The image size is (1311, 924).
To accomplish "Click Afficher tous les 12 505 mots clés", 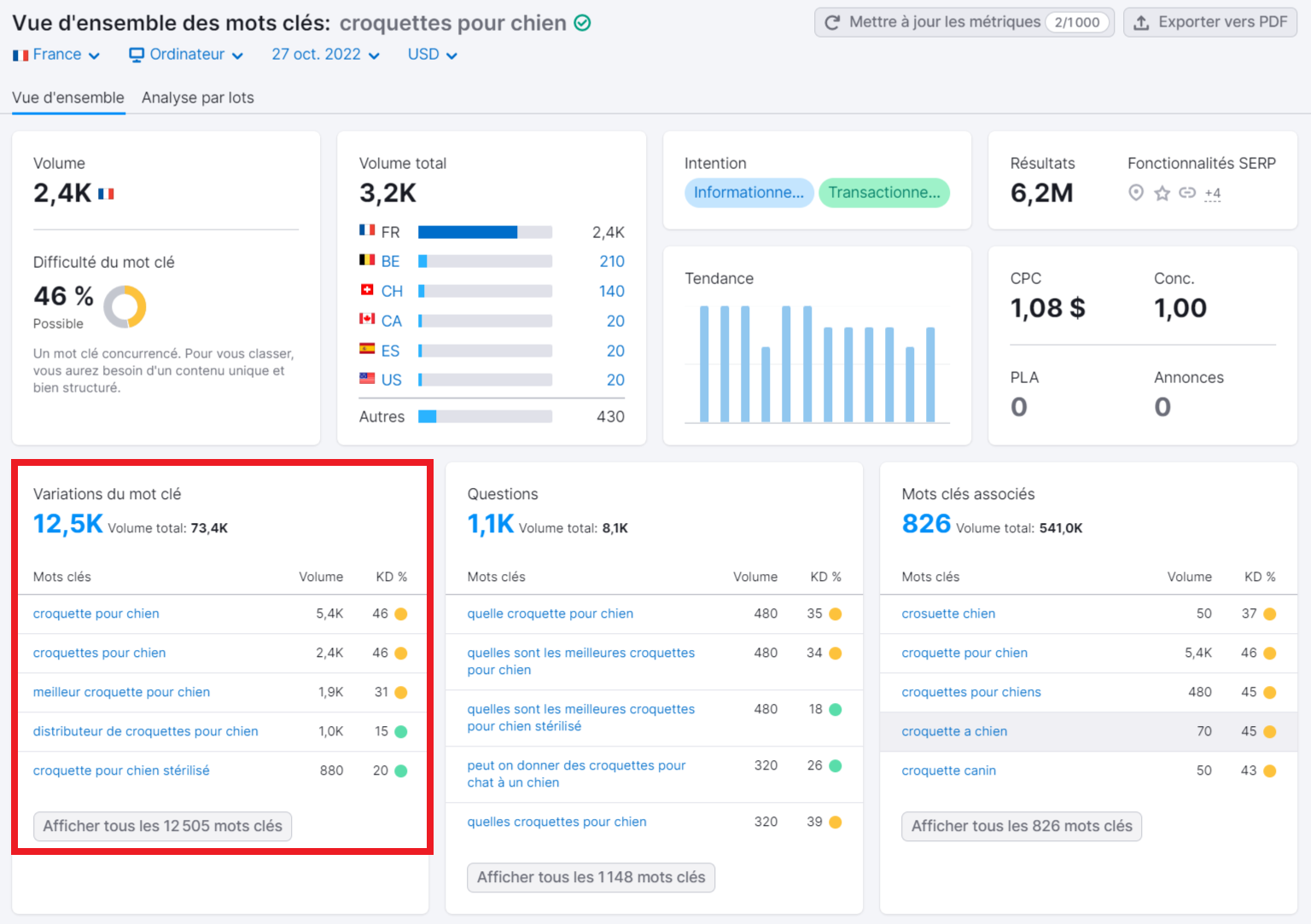I will click(162, 826).
